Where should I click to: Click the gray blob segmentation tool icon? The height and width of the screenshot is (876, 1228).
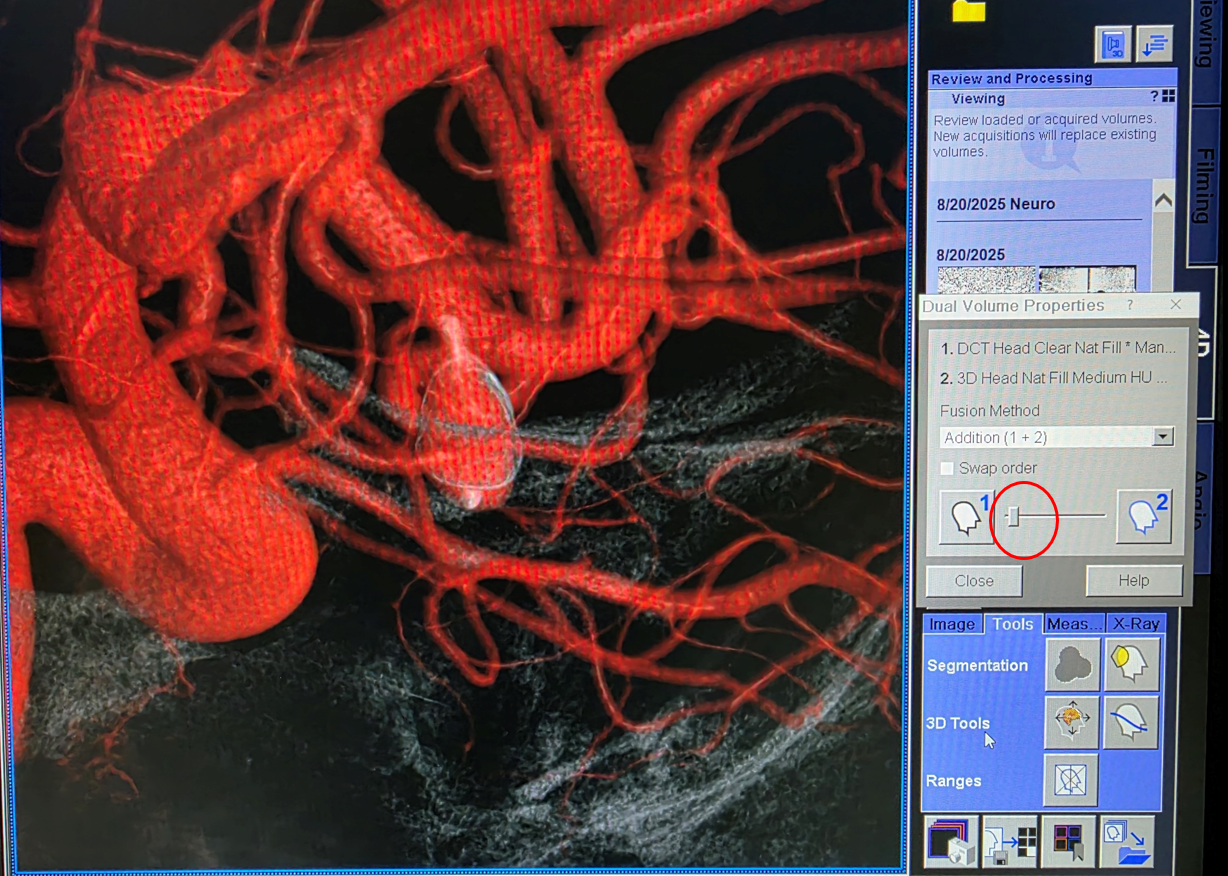point(1072,665)
